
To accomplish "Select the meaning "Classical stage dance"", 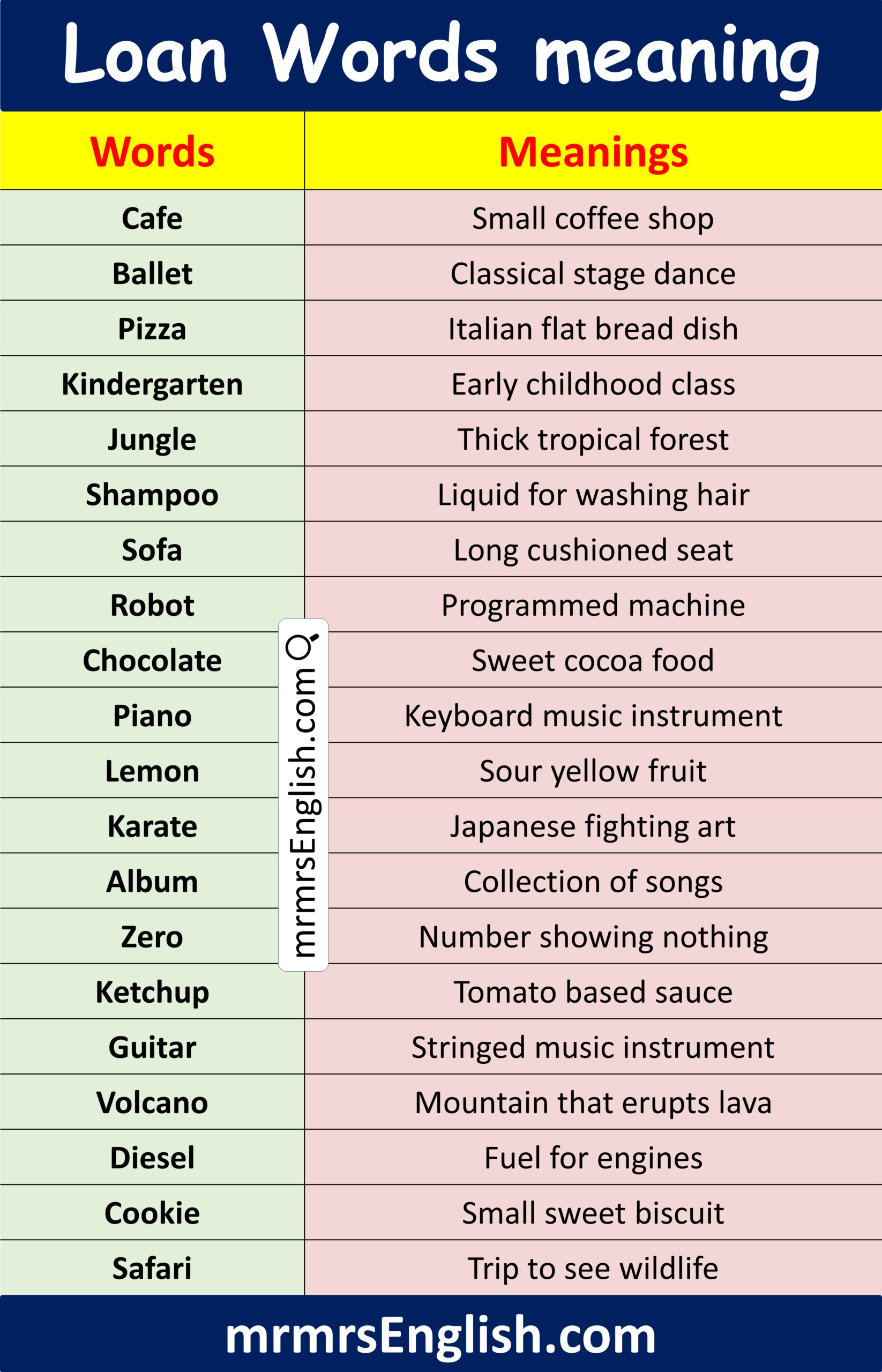I will tap(593, 274).
